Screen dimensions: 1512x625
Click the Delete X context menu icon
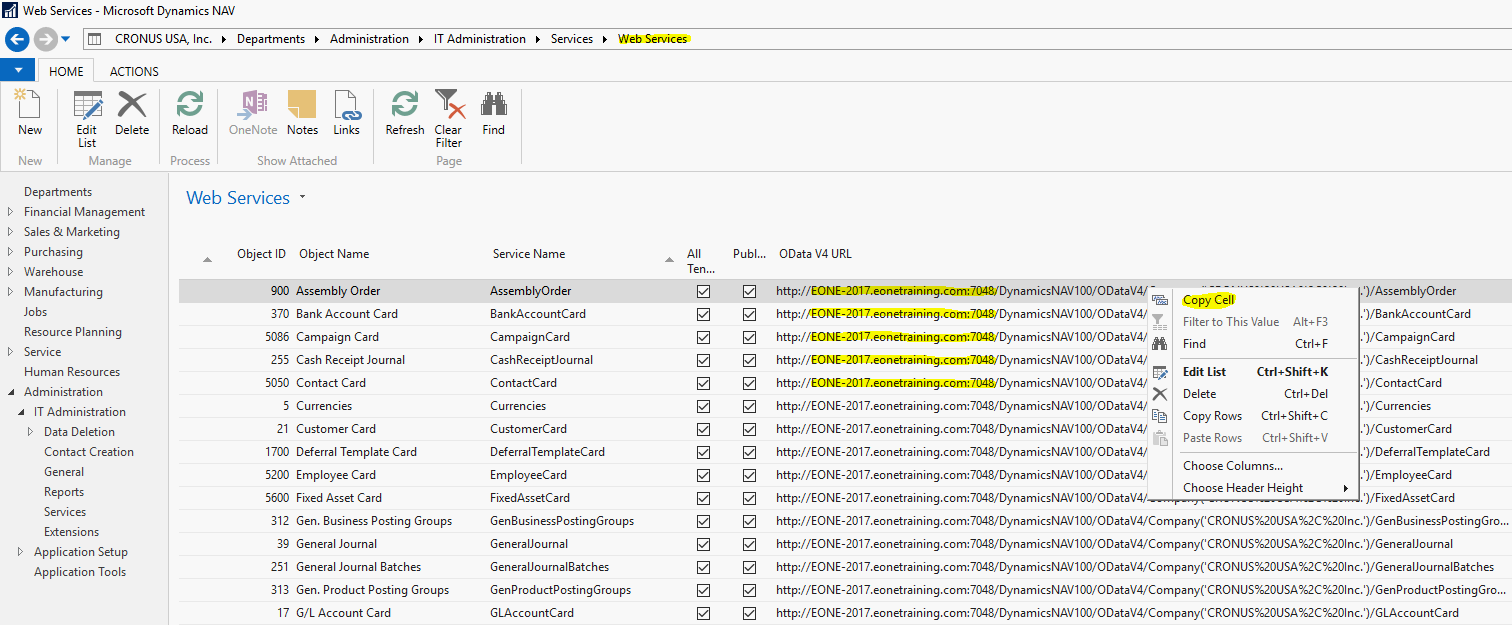pos(1160,394)
